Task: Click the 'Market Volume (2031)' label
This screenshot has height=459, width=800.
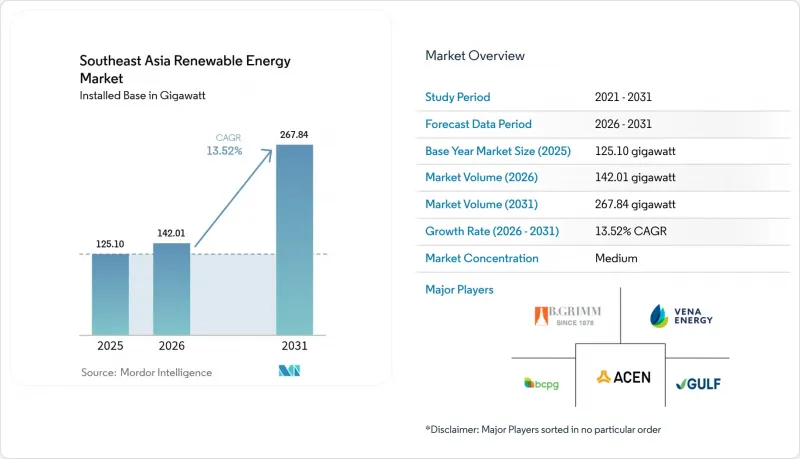Action: click(x=482, y=204)
